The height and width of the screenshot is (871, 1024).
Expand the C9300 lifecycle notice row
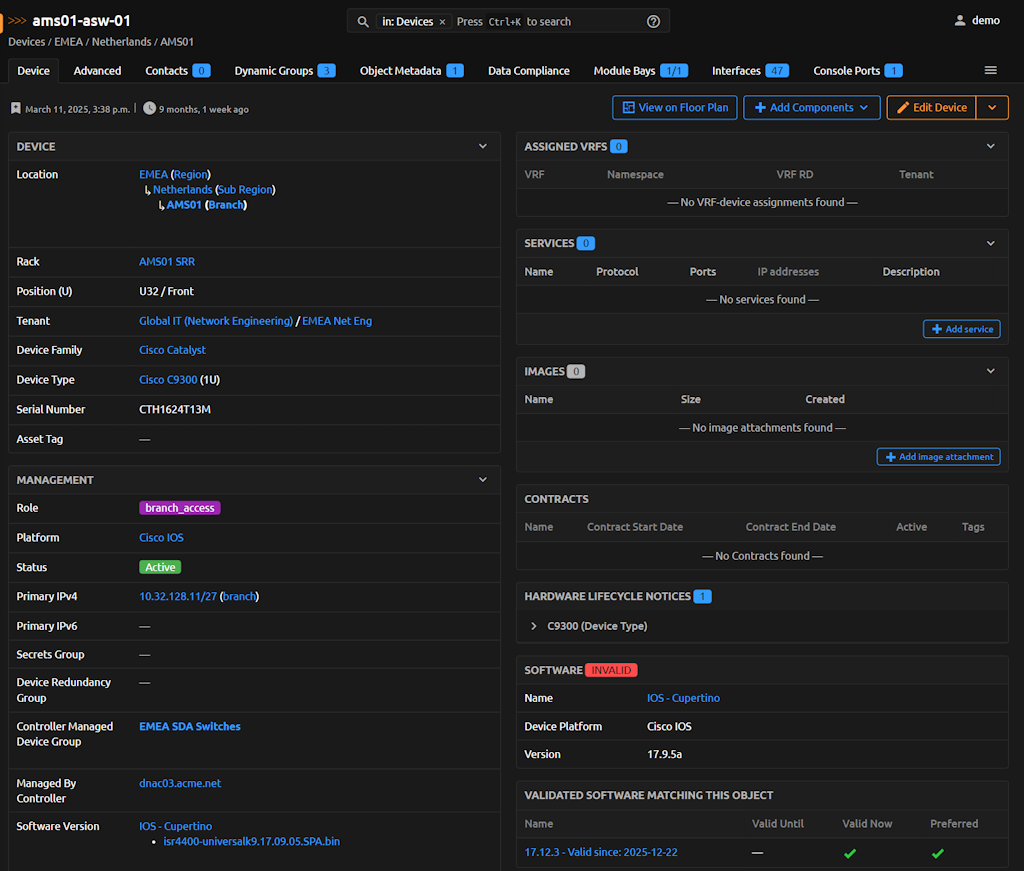tap(534, 626)
